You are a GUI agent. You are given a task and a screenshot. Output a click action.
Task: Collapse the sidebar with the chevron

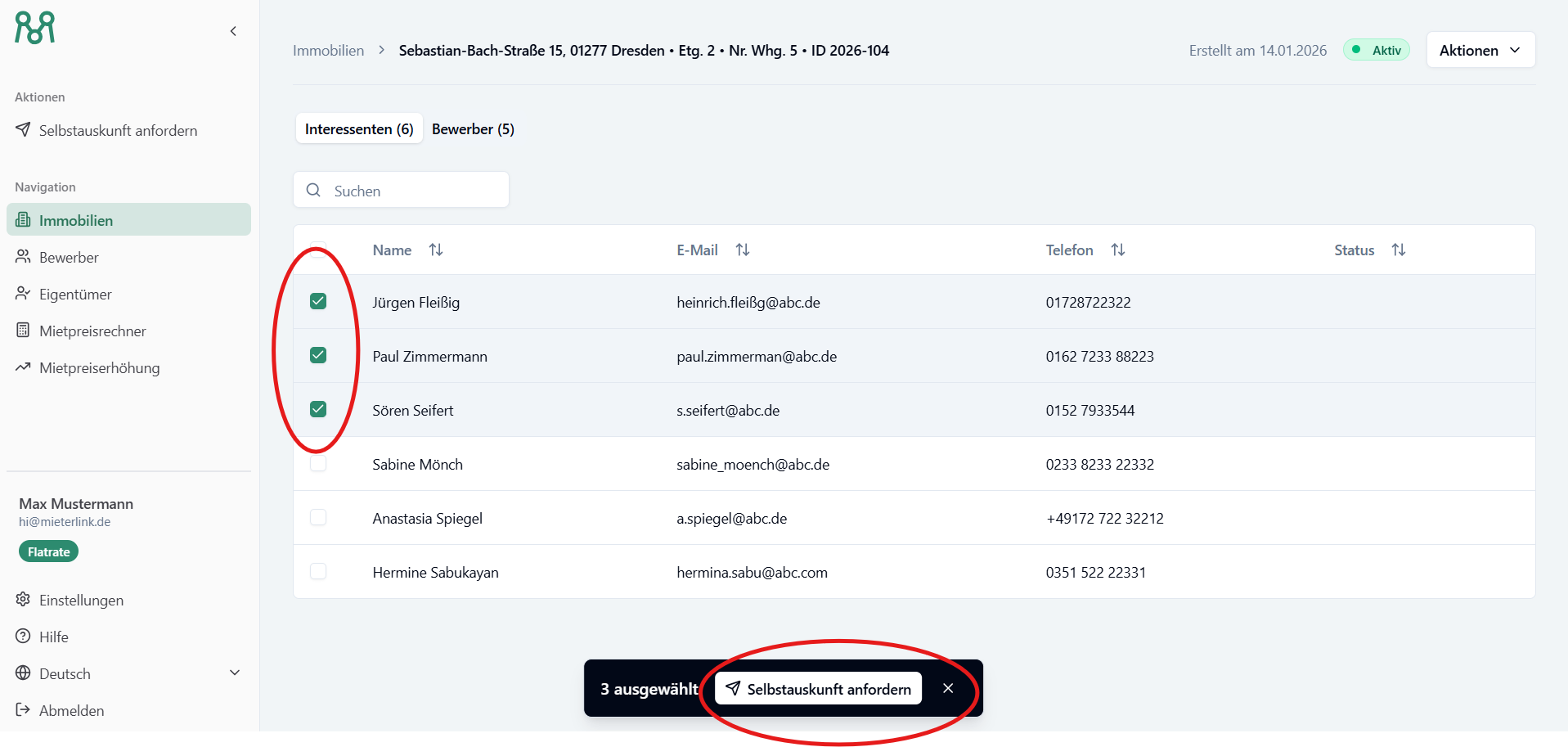tap(233, 31)
